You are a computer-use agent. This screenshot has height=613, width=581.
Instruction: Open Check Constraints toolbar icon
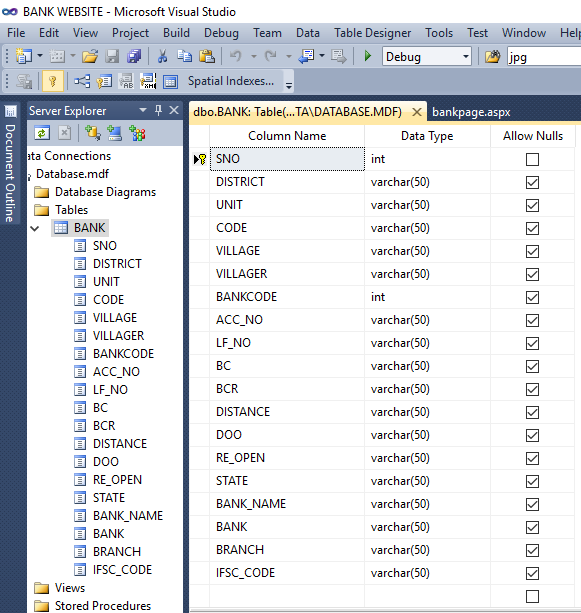click(x=170, y=82)
